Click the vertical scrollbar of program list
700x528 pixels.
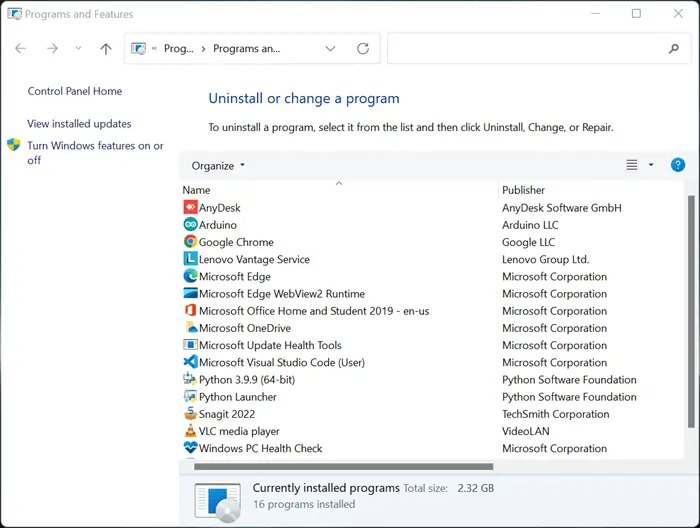click(691, 311)
